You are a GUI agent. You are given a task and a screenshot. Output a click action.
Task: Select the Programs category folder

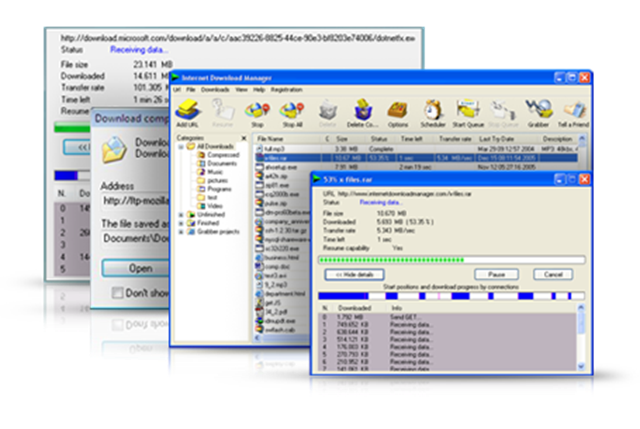[214, 189]
